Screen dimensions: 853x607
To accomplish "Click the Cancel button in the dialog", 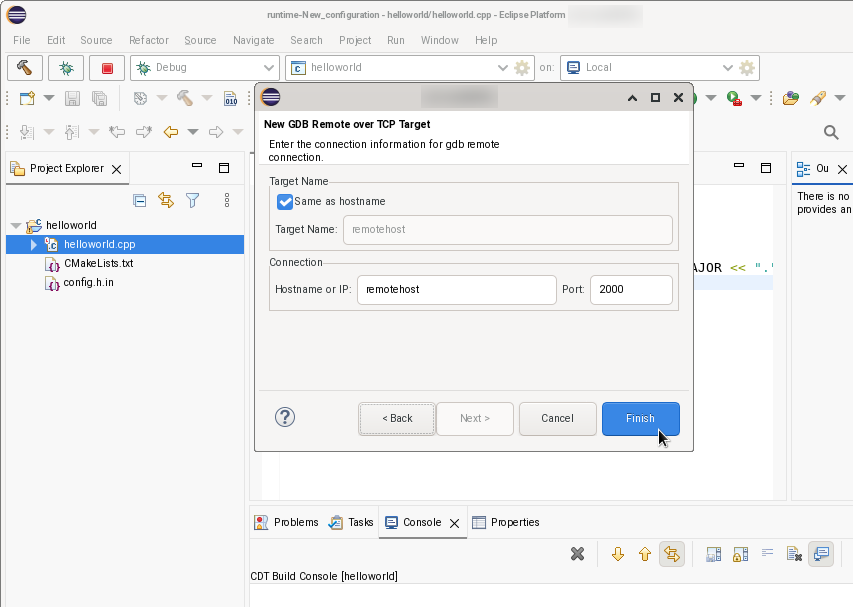I will 557,419.
